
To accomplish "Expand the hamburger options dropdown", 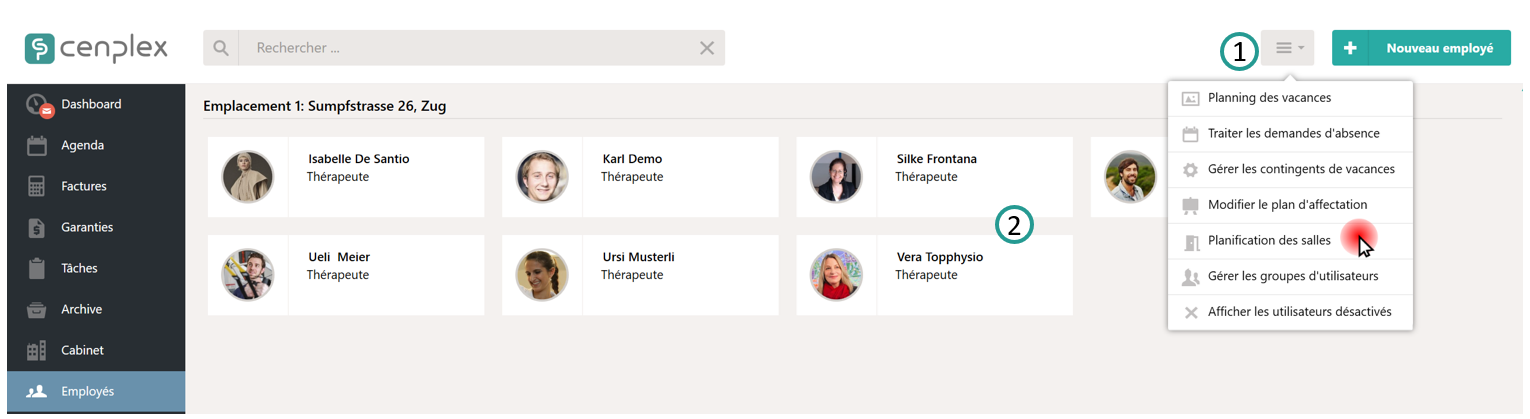I will [1288, 48].
